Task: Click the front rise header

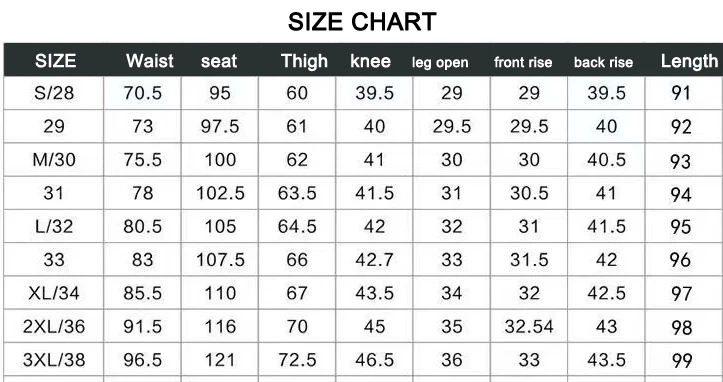Action: 523,62
